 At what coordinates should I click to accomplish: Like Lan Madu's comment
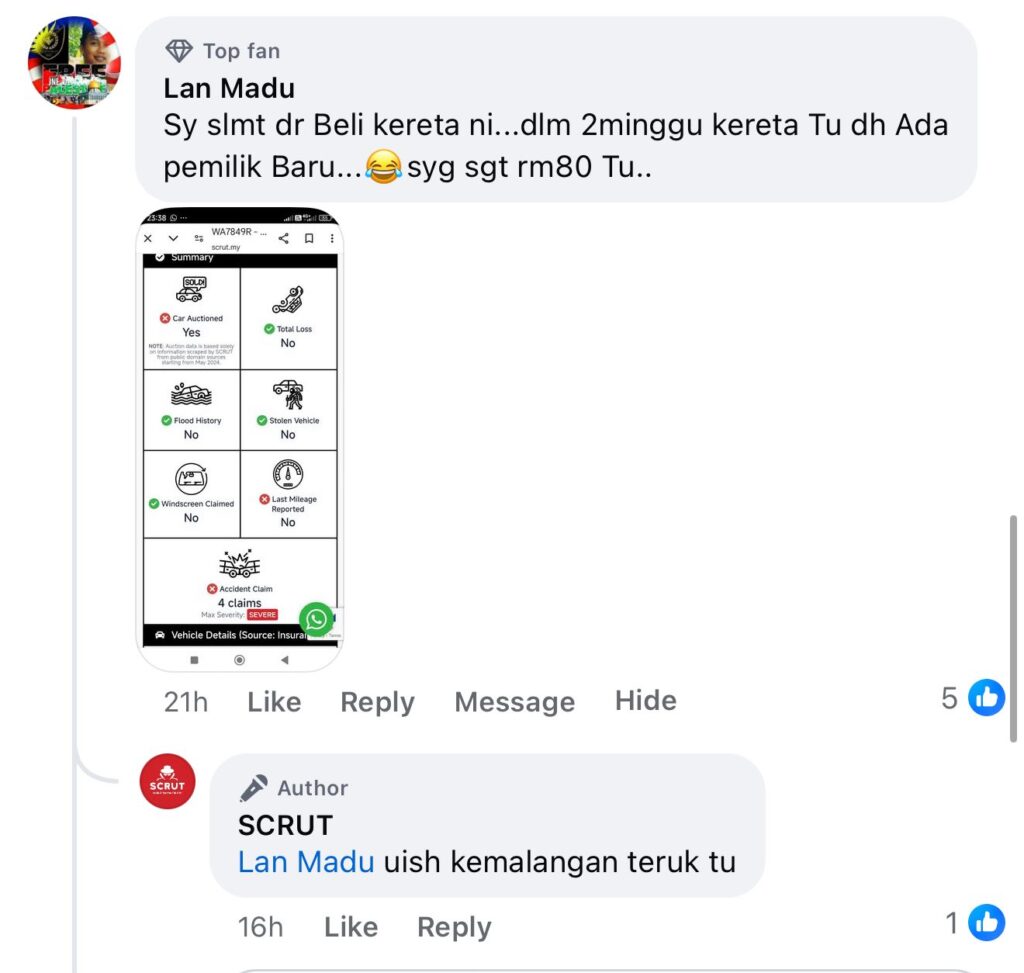[x=274, y=702]
